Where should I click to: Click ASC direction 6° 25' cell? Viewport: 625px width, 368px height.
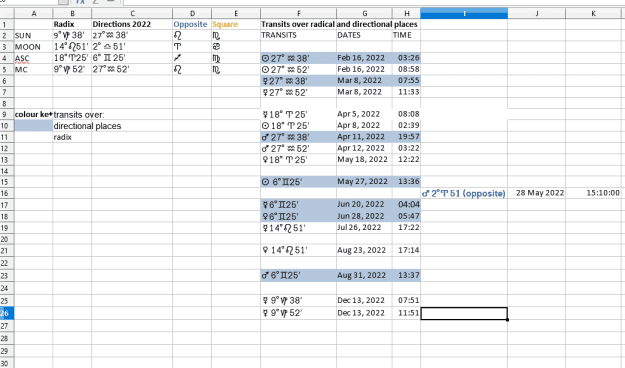pyautogui.click(x=132, y=58)
